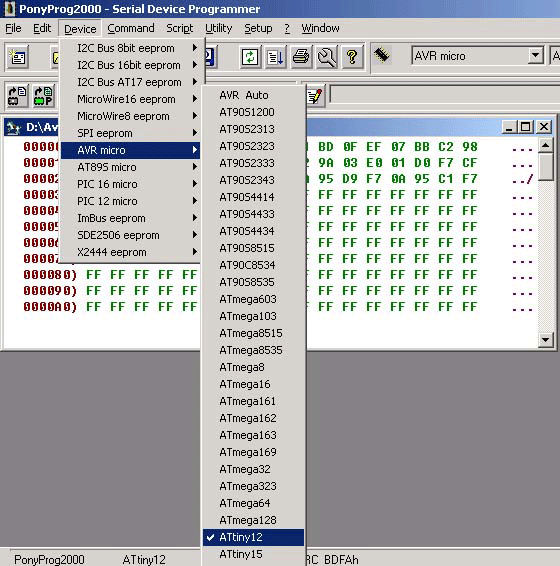The image size is (560, 566).
Task: Expand the I2C Bus 16bit eeprom submenu
Action: 130,65
